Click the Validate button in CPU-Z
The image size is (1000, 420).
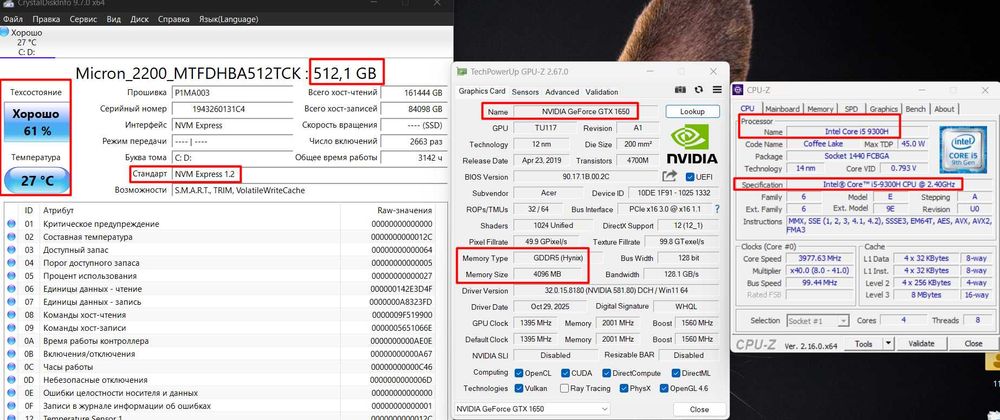click(921, 344)
